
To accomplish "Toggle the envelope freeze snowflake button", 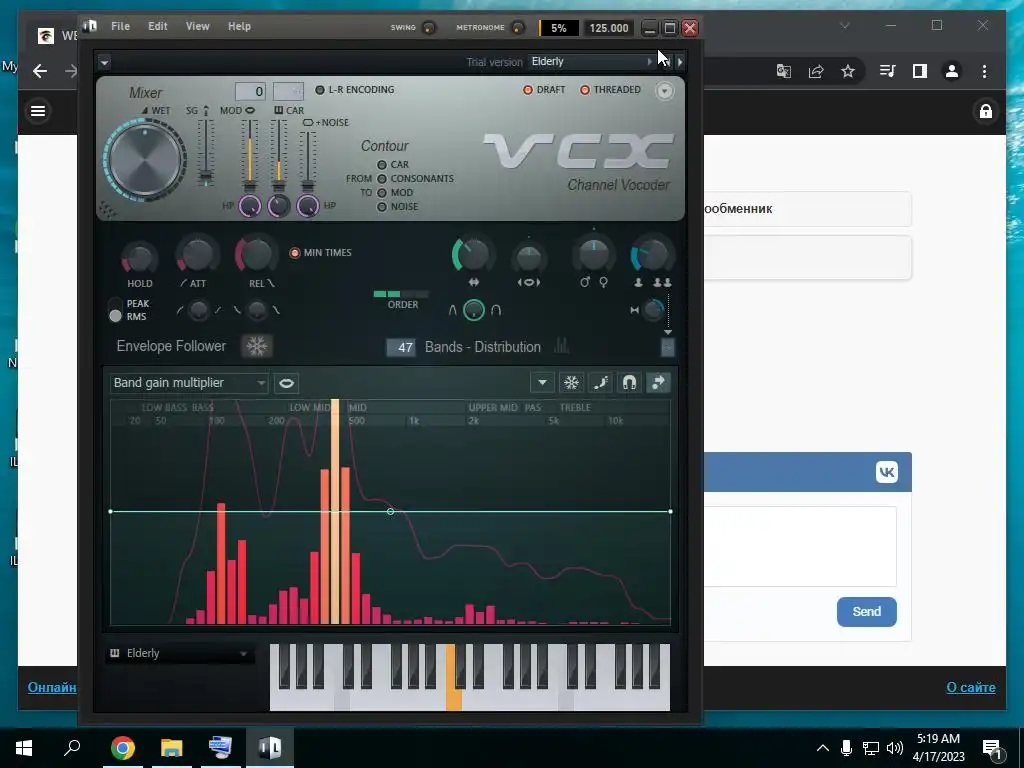I will click(x=571, y=383).
